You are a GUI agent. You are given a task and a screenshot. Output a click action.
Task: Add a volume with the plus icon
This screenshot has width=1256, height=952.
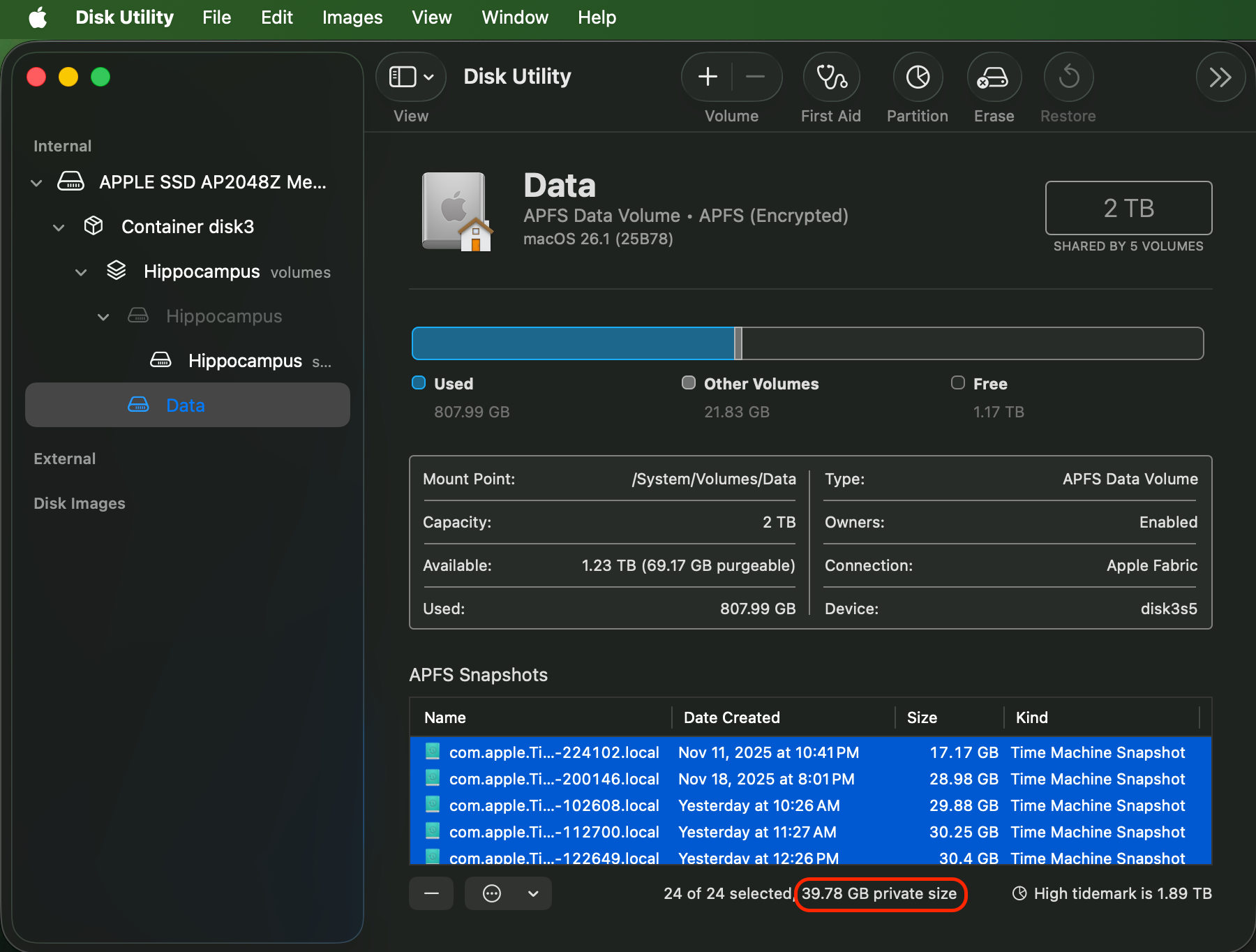point(708,77)
